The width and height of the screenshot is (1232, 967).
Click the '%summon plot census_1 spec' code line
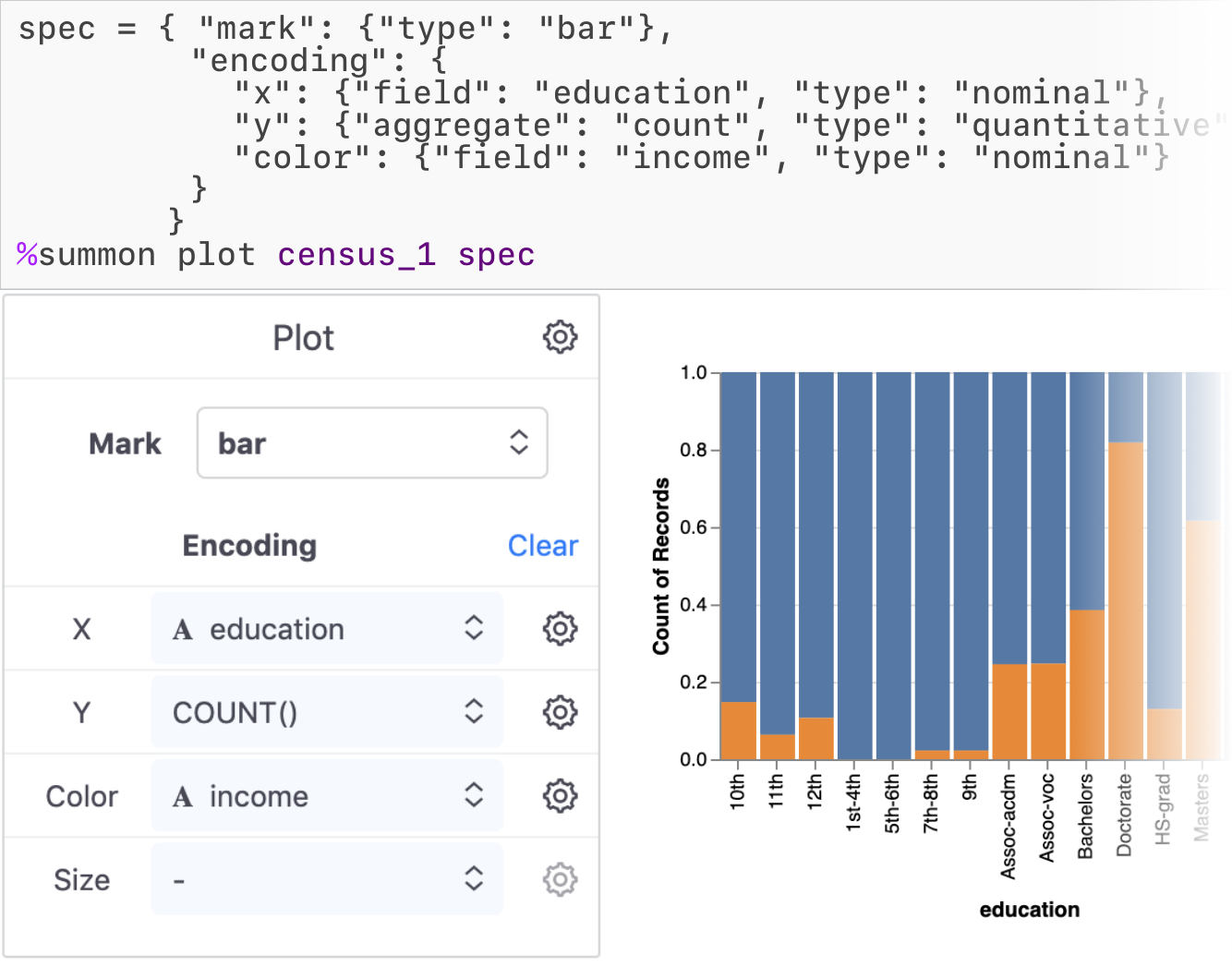(x=276, y=254)
